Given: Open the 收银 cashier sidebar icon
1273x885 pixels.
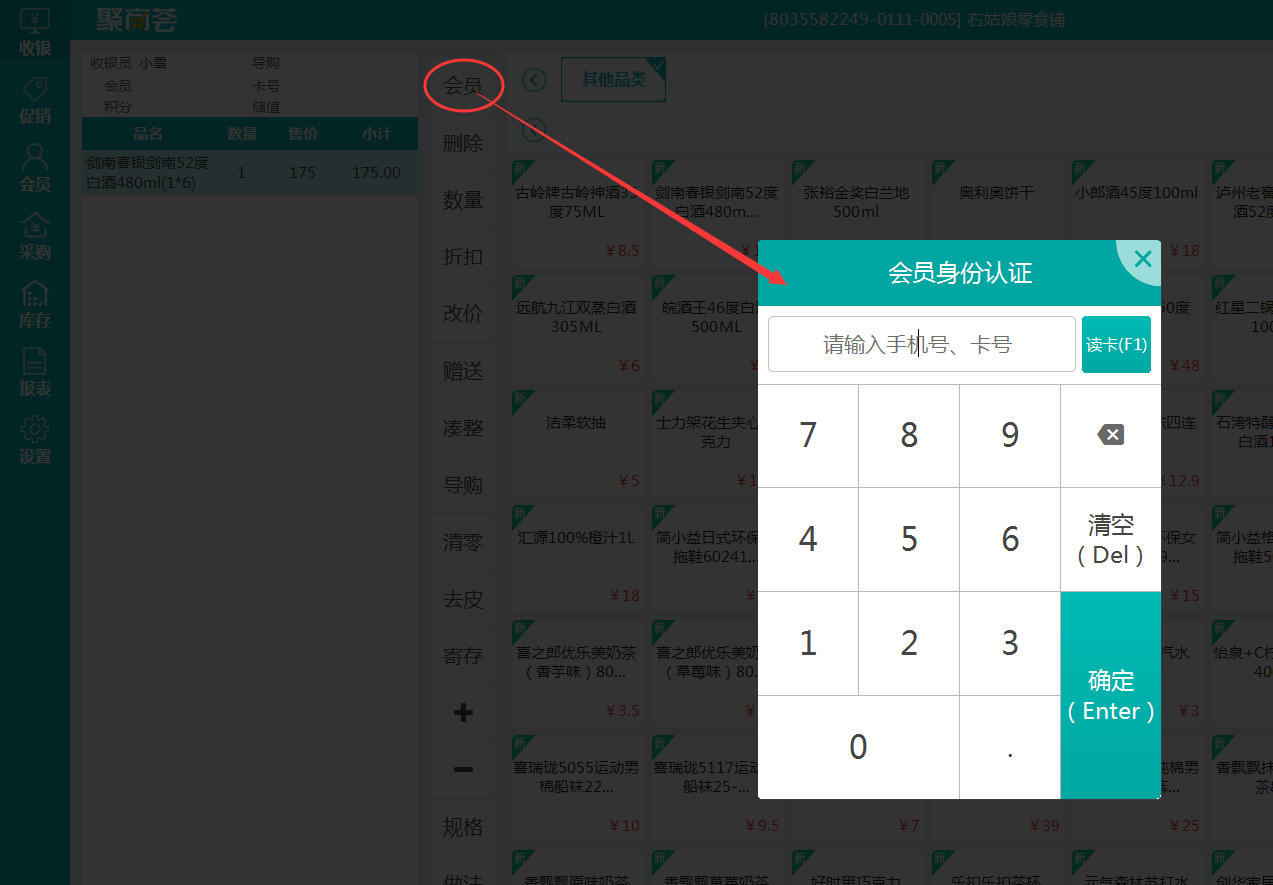Looking at the screenshot, I should point(35,32).
